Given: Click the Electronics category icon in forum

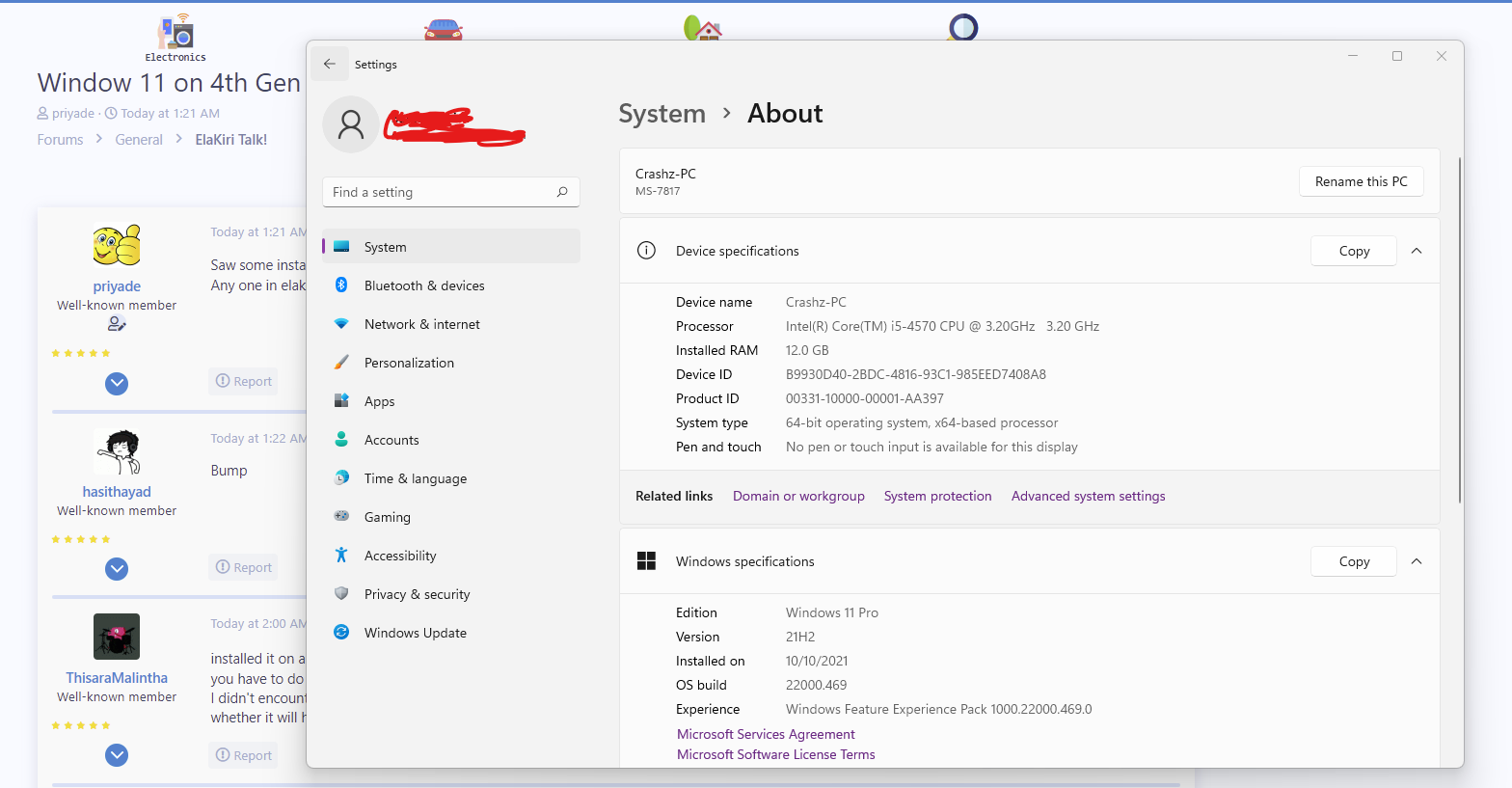Looking at the screenshot, I should point(175,32).
